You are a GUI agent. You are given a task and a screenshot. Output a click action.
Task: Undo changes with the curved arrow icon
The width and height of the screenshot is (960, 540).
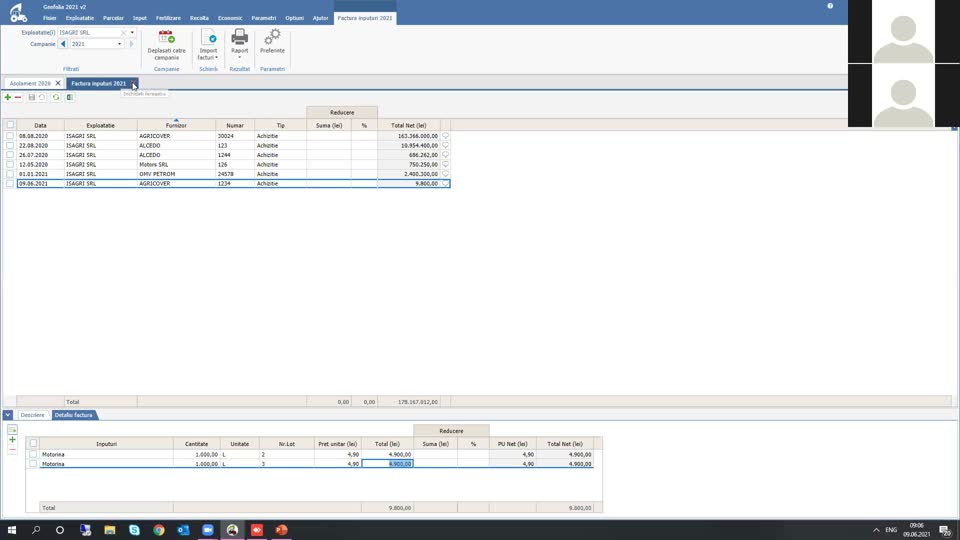(x=42, y=97)
